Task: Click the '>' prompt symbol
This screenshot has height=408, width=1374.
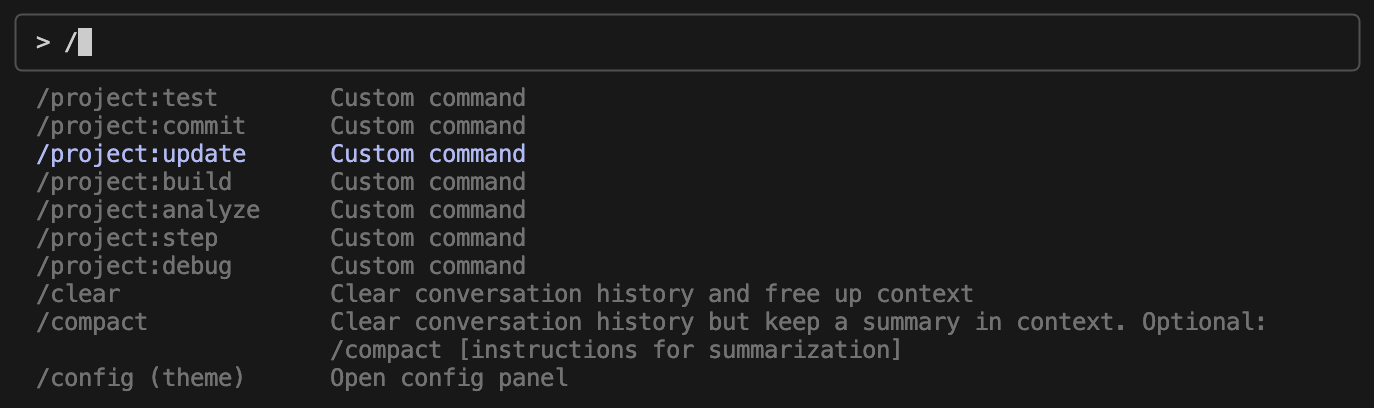Action: click(x=43, y=43)
